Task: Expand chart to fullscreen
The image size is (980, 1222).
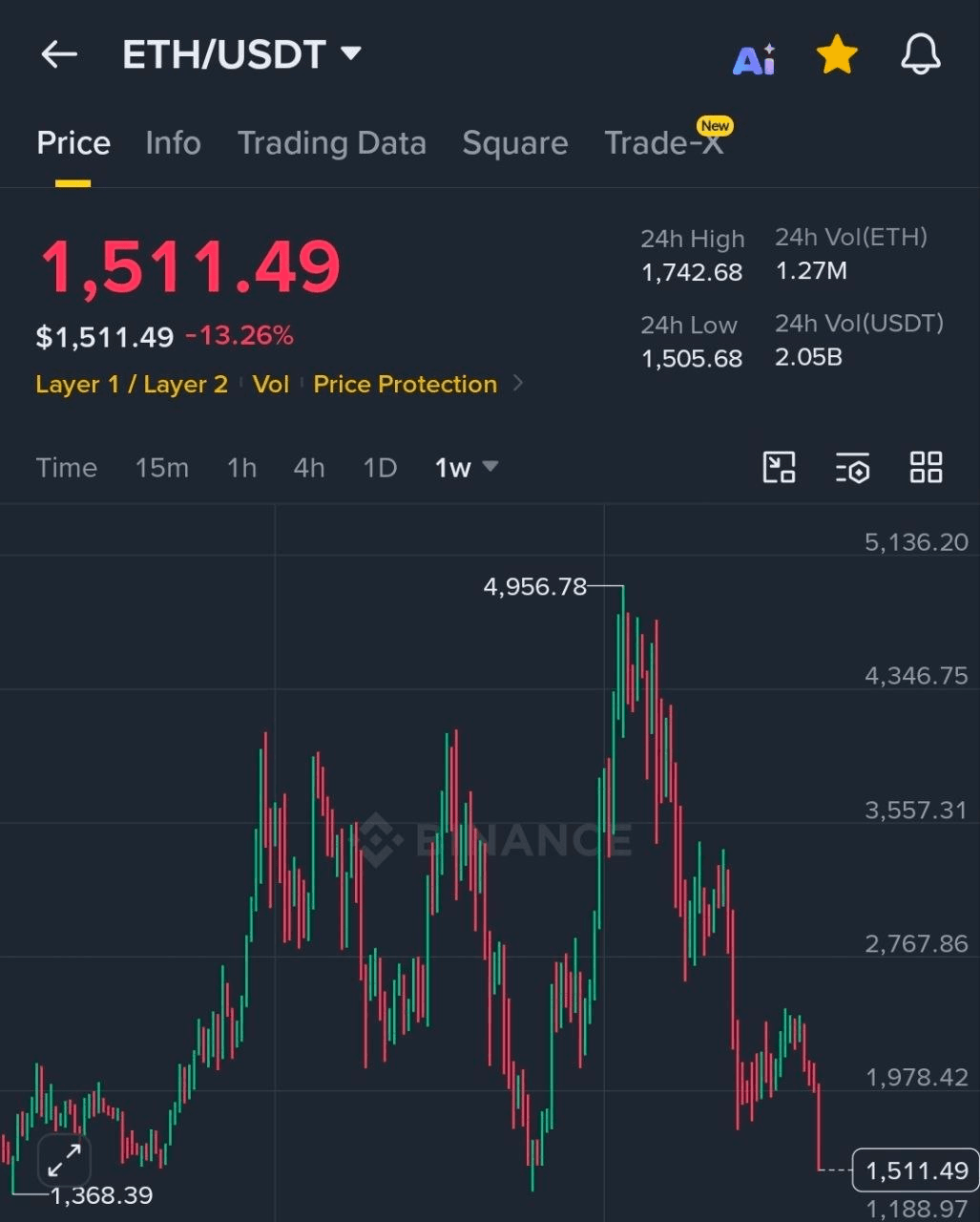Action: (64, 1161)
